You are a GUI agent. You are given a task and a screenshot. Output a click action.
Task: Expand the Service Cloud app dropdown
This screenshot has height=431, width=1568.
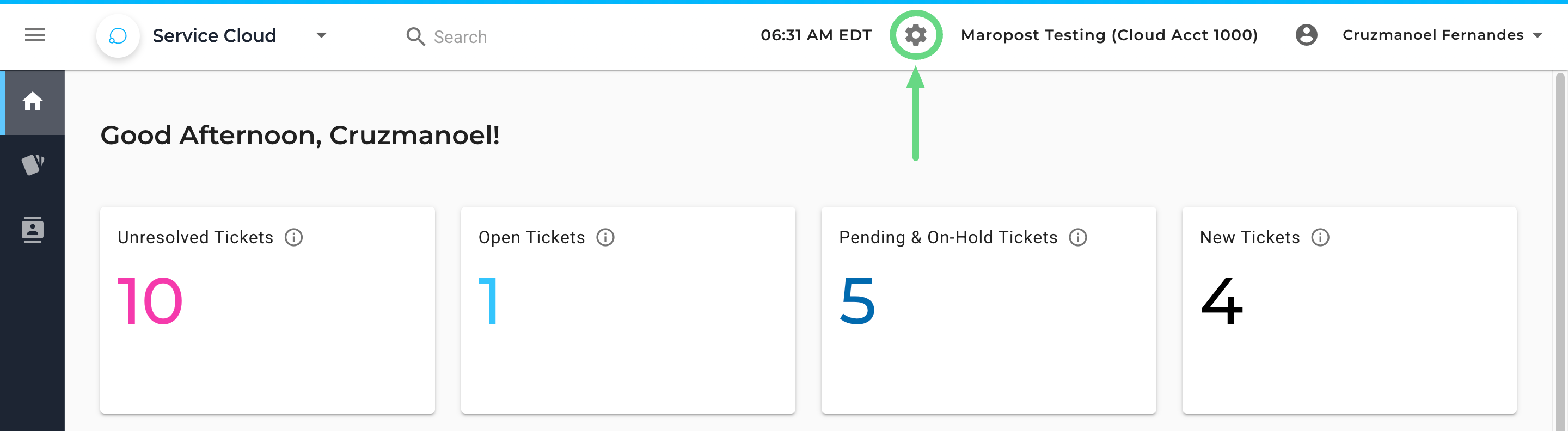(x=321, y=35)
